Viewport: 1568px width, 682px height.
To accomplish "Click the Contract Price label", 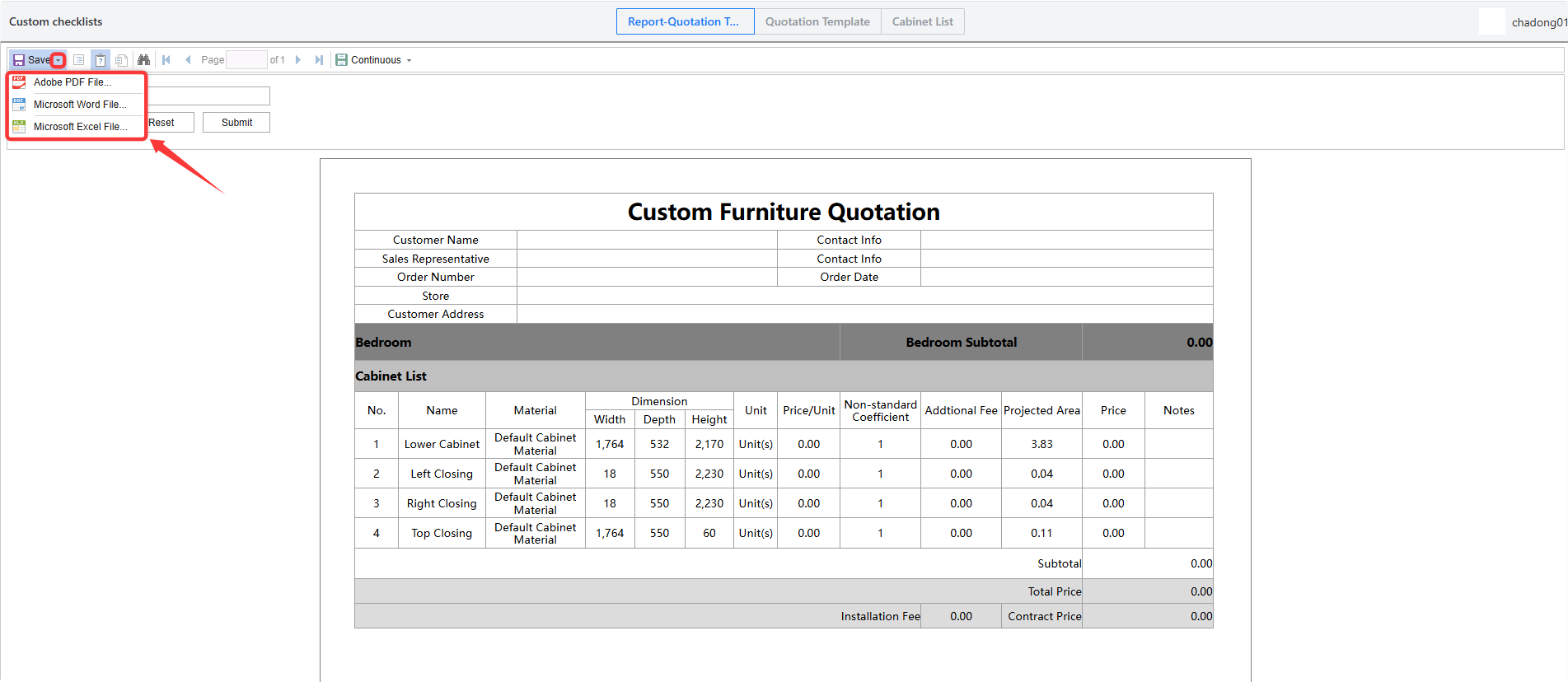I will coord(1045,616).
